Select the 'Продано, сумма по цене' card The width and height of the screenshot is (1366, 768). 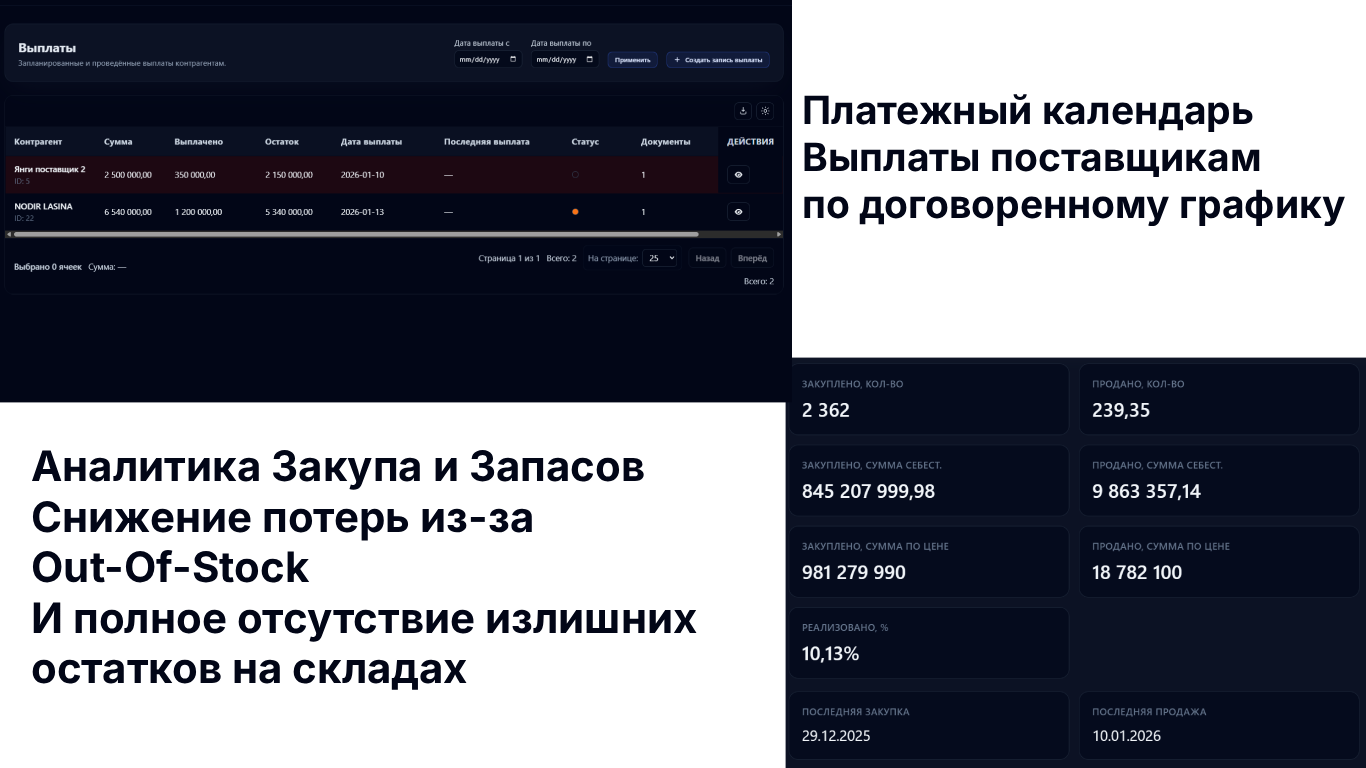1219,561
